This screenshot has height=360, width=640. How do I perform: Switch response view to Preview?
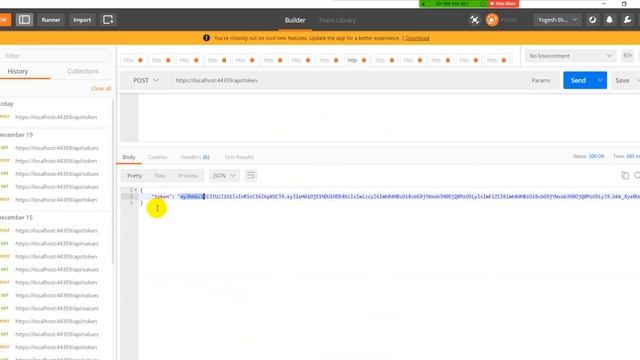pos(188,176)
